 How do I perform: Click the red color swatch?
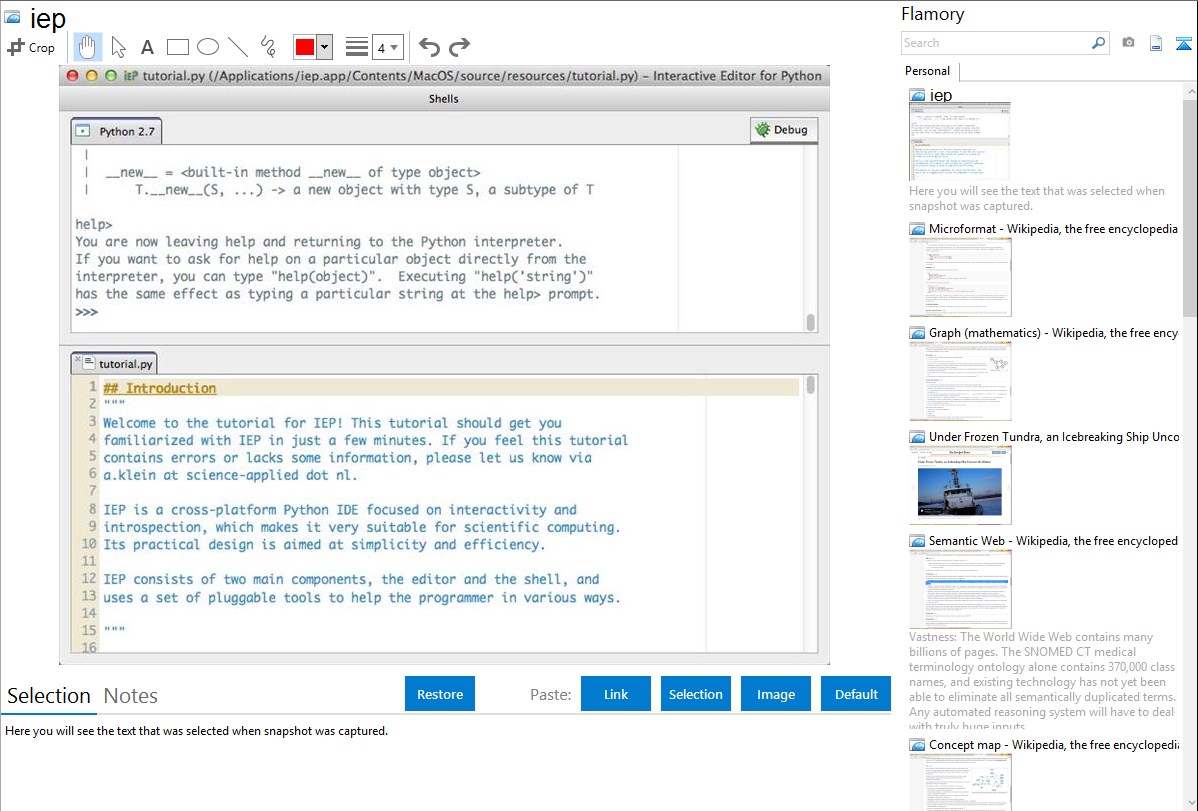click(x=305, y=47)
